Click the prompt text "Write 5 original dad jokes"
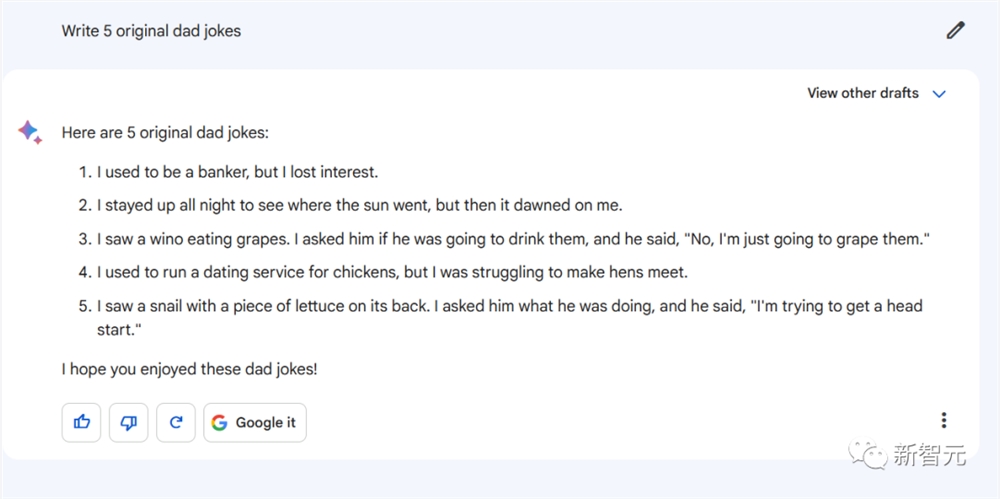This screenshot has height=499, width=1000. point(151,30)
